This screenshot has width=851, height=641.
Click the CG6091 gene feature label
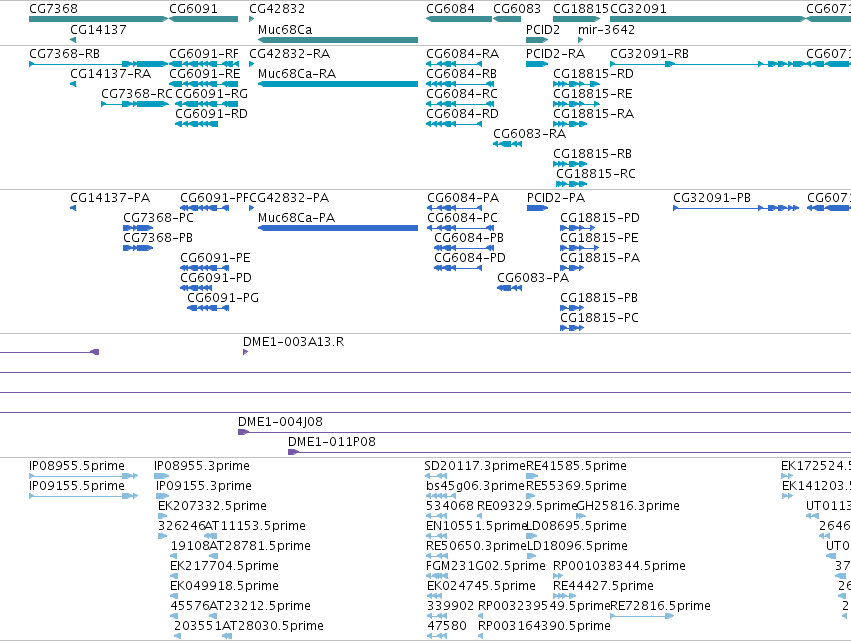(193, 9)
